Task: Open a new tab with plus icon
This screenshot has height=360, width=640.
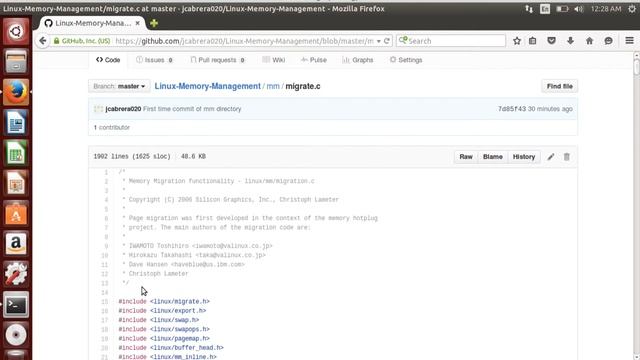Action: [154, 23]
